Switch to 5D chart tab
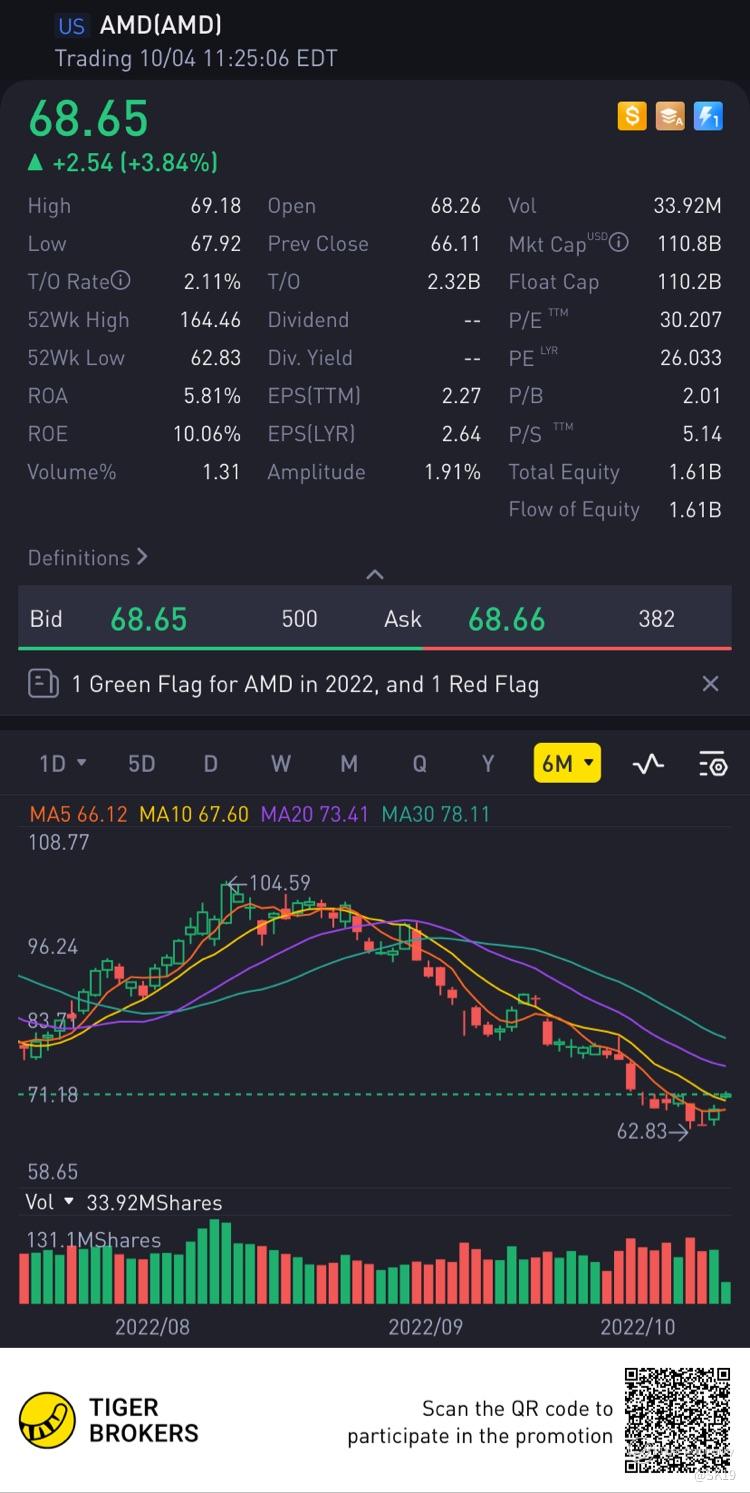This screenshot has width=750, height=1493. (142, 764)
